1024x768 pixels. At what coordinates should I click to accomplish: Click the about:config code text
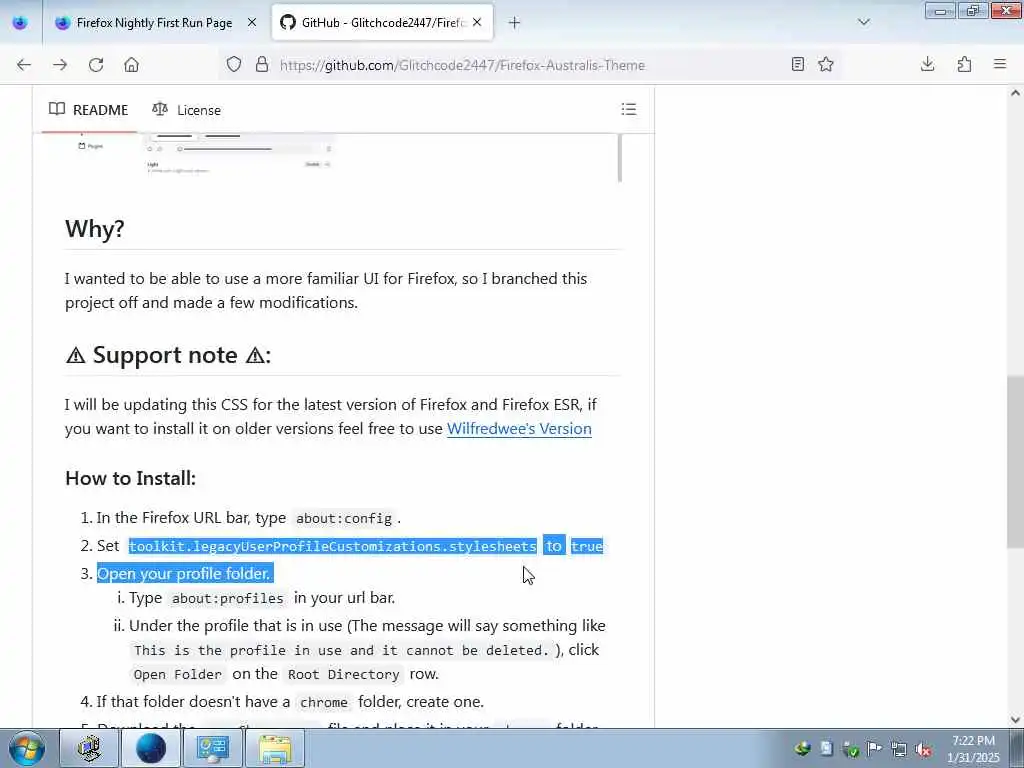[344, 519]
